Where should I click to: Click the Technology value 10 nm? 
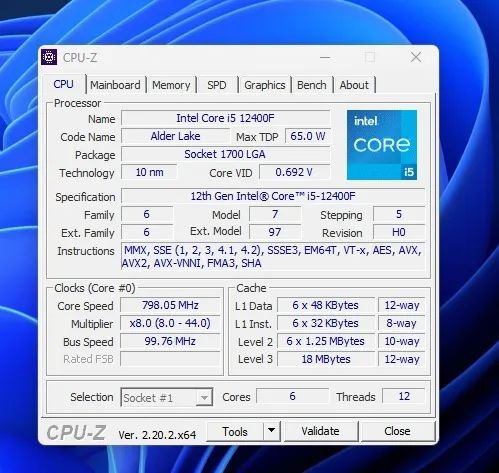149,172
